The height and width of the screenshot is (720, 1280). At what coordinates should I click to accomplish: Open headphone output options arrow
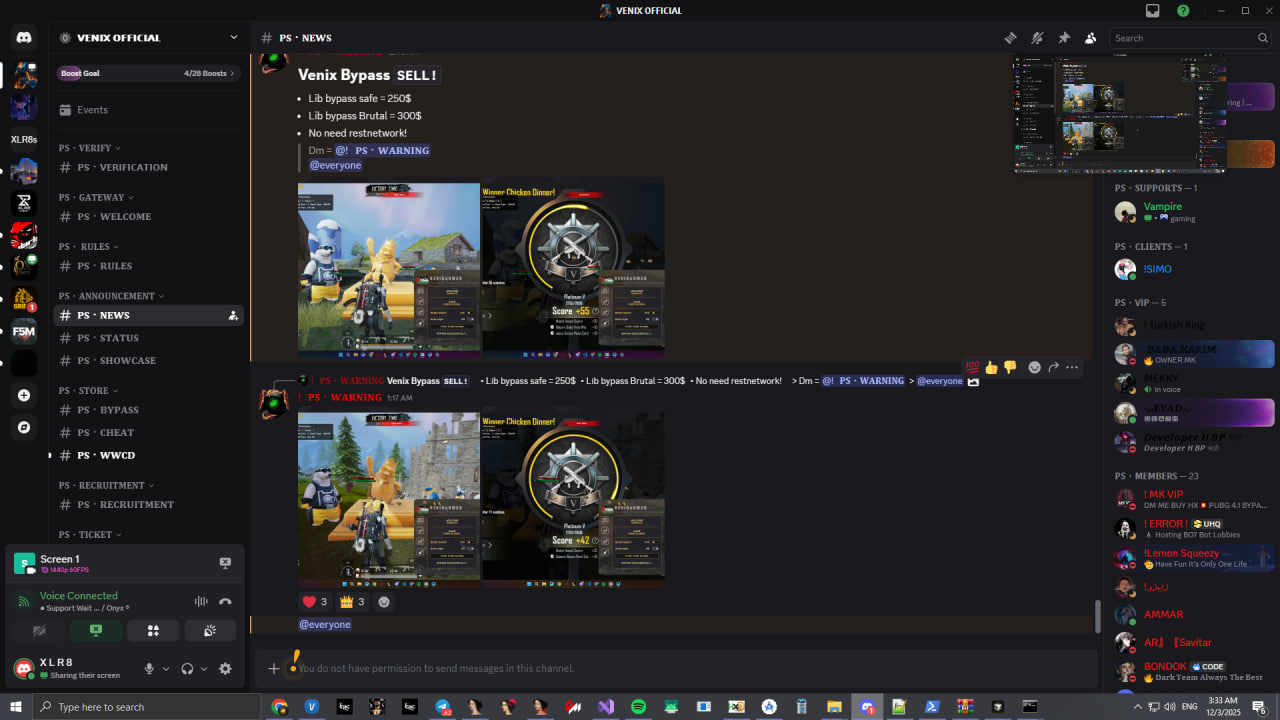click(x=204, y=669)
